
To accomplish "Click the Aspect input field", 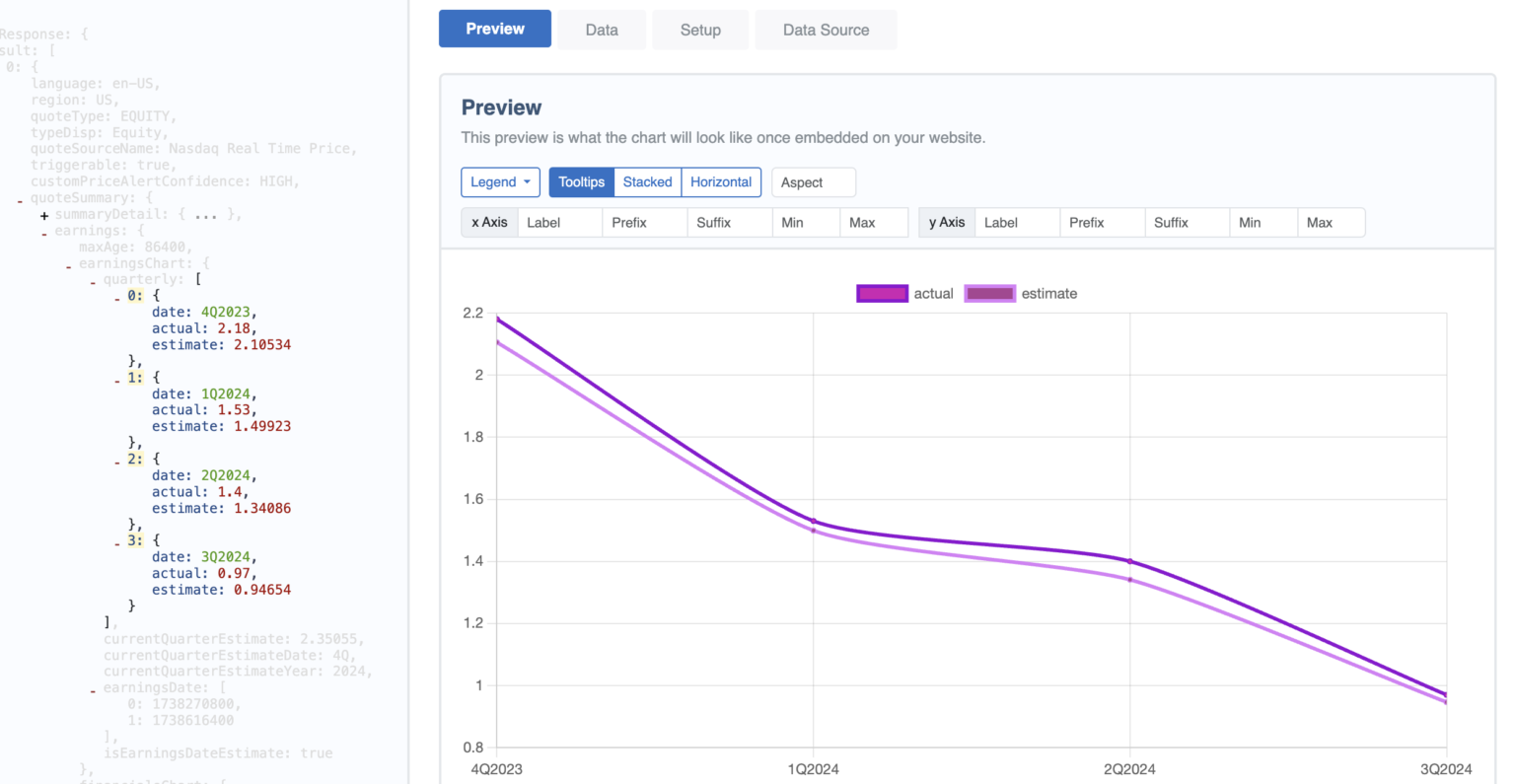I will 814,182.
